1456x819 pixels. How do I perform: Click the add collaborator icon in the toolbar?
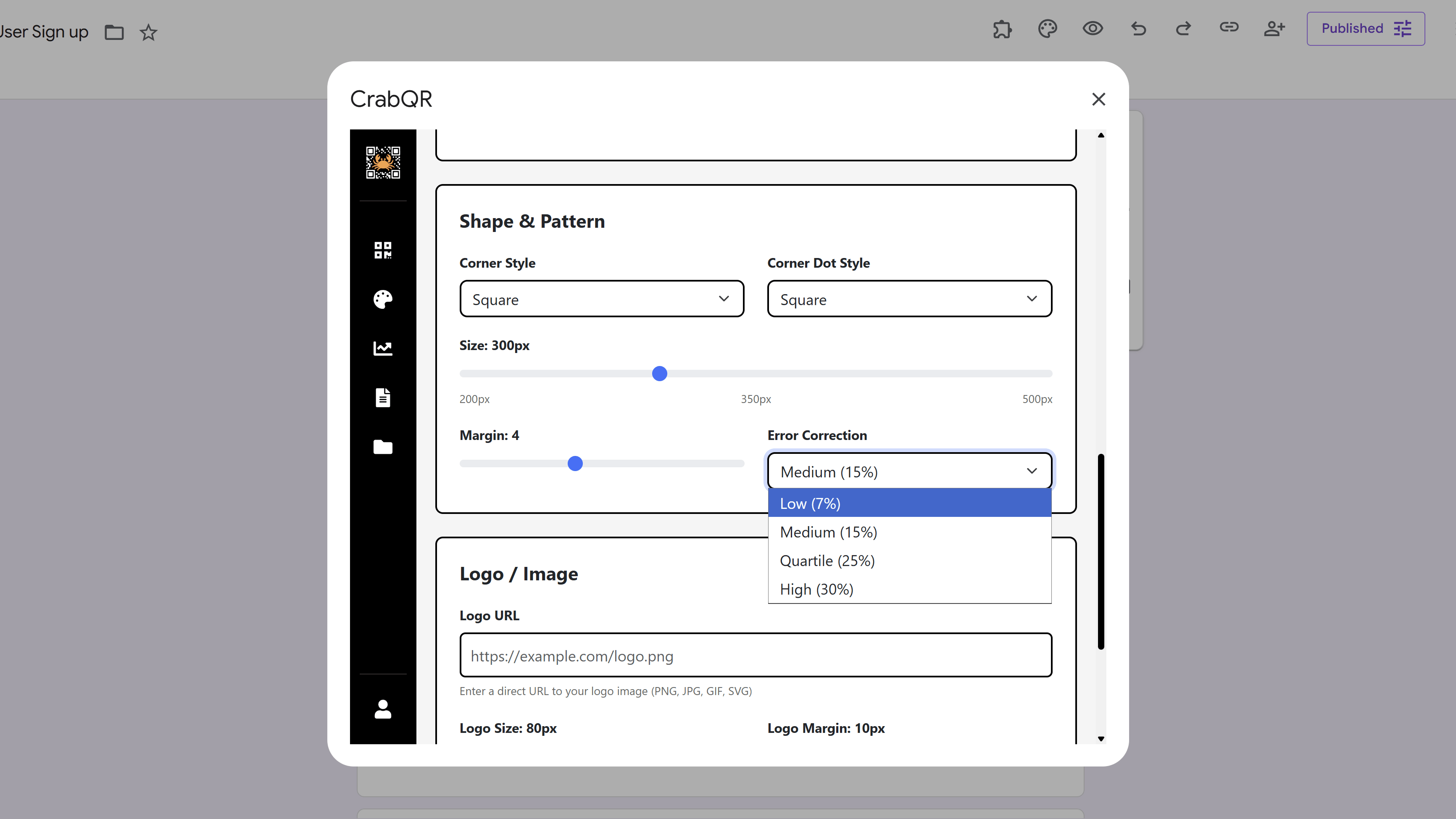point(1274,28)
